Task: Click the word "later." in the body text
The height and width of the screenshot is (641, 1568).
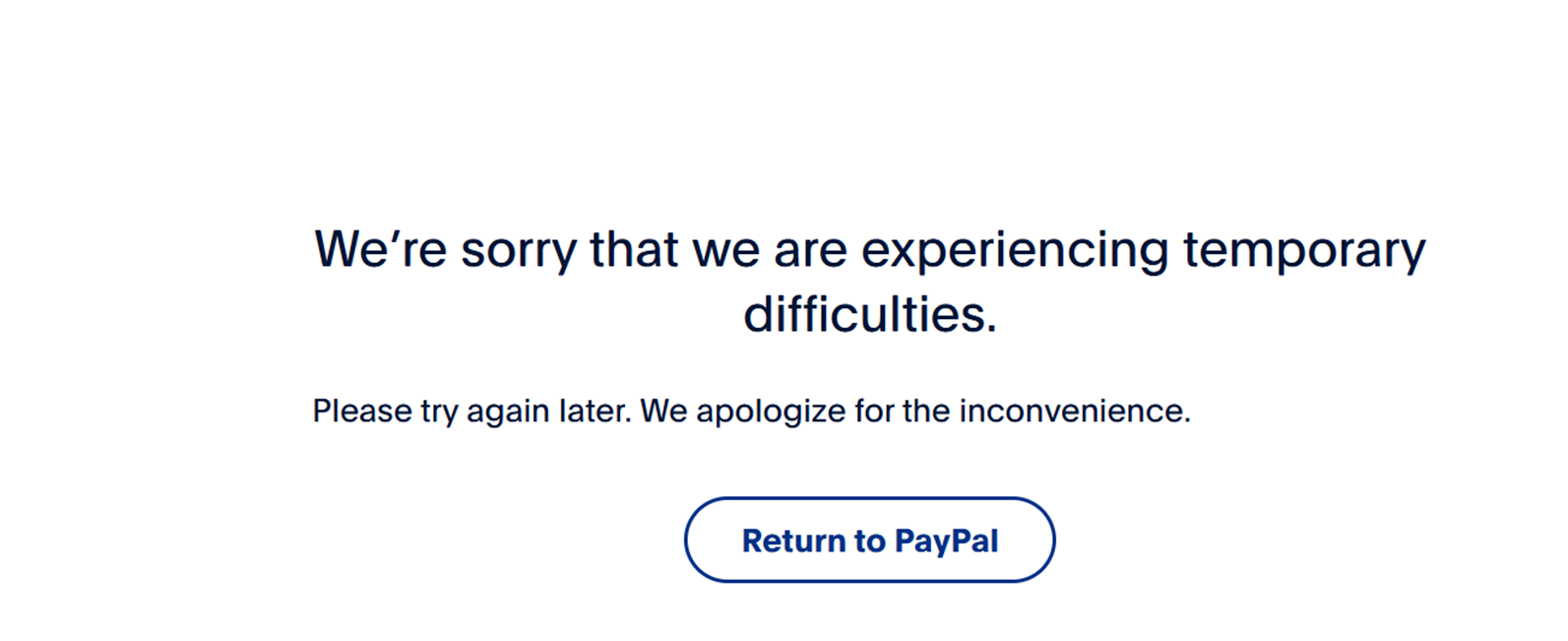Action: [596, 411]
